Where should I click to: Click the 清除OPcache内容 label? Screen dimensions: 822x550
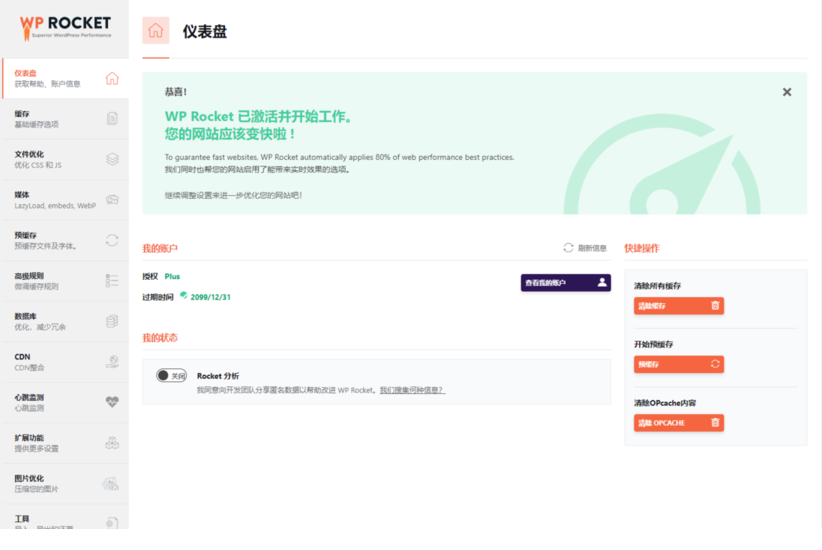coord(665,403)
